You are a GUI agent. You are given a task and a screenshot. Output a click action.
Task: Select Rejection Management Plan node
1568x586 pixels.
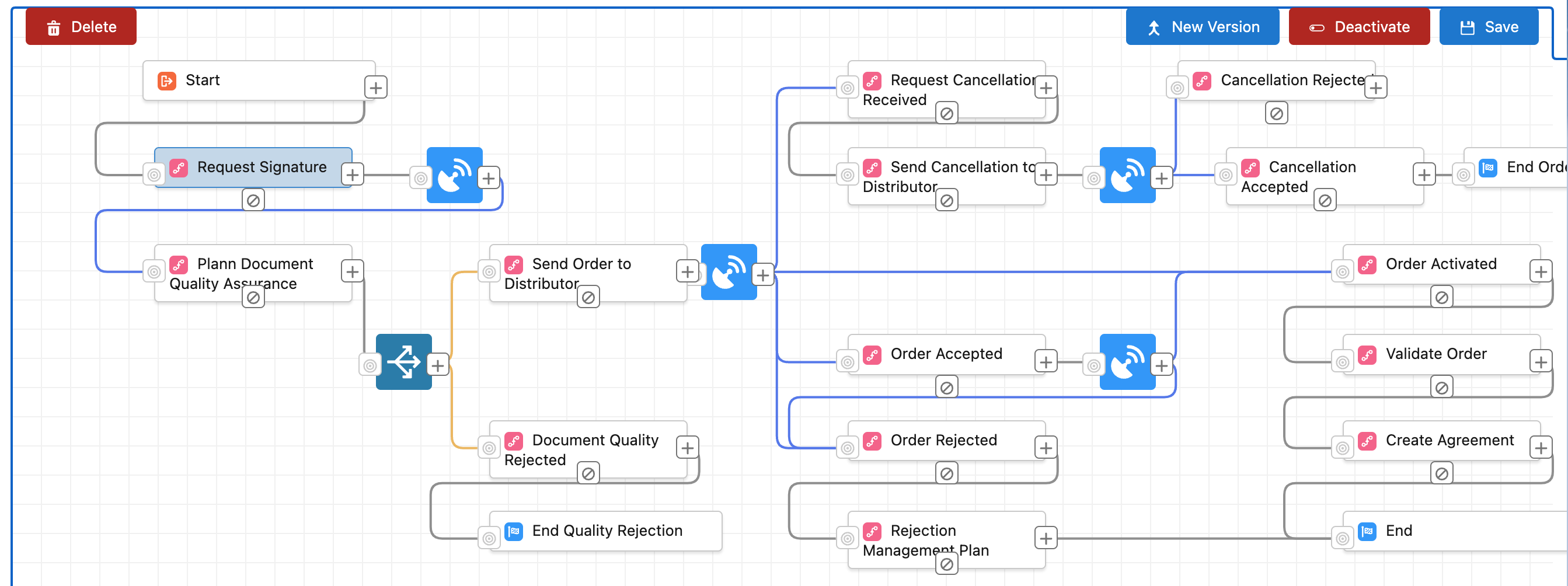pyautogui.click(x=946, y=540)
